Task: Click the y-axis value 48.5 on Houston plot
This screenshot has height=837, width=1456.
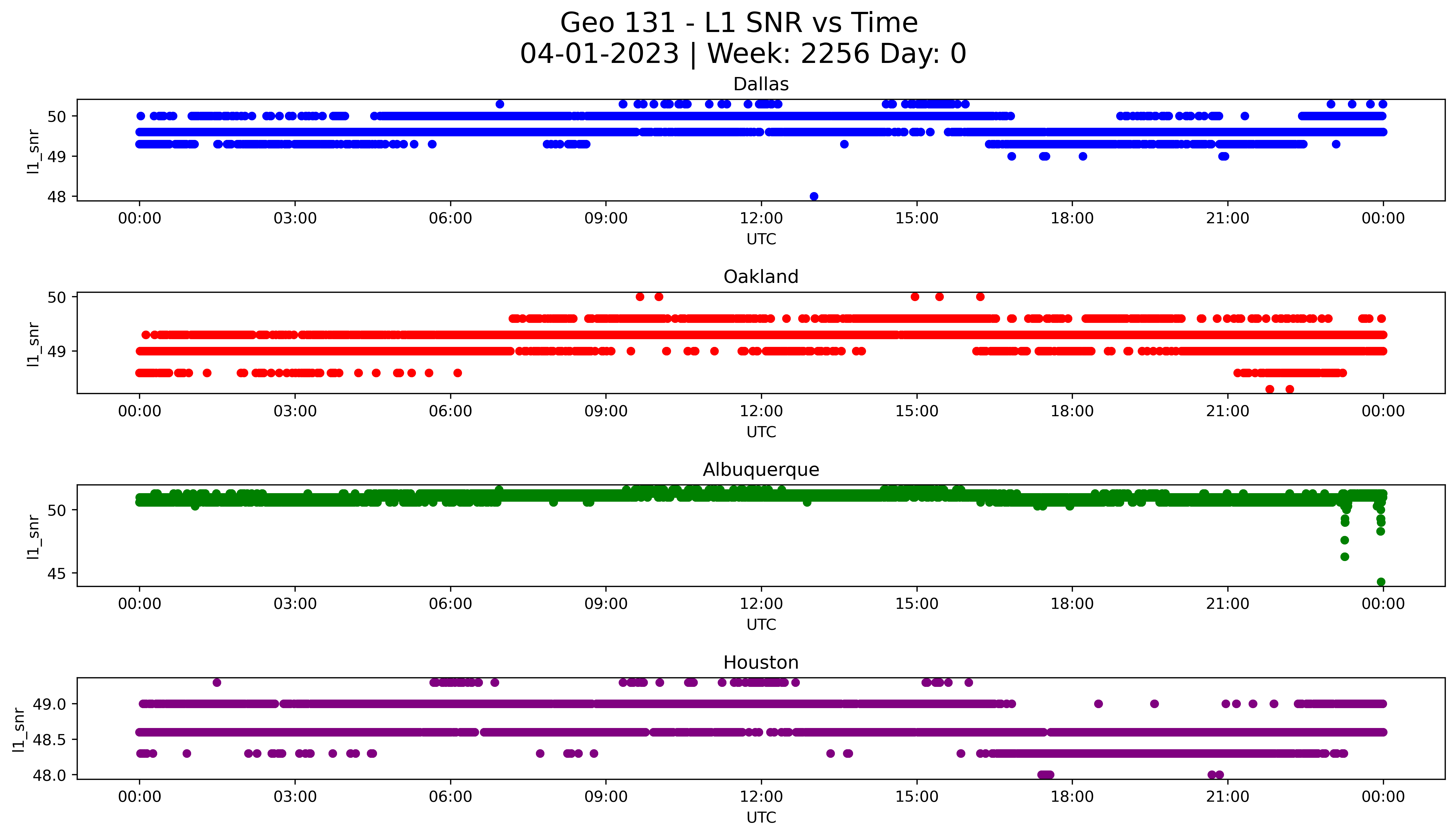Action: 50,740
